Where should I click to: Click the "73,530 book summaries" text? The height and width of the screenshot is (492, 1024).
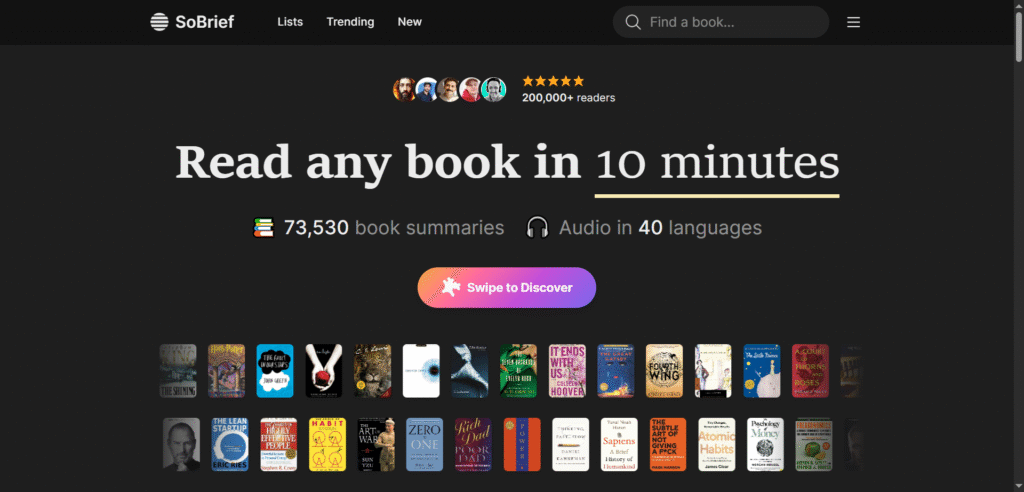point(394,228)
